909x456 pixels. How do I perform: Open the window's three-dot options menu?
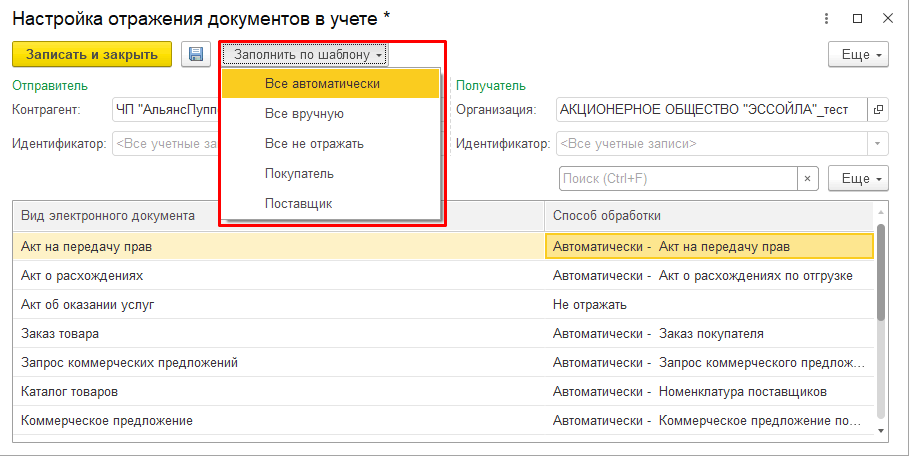click(826, 18)
